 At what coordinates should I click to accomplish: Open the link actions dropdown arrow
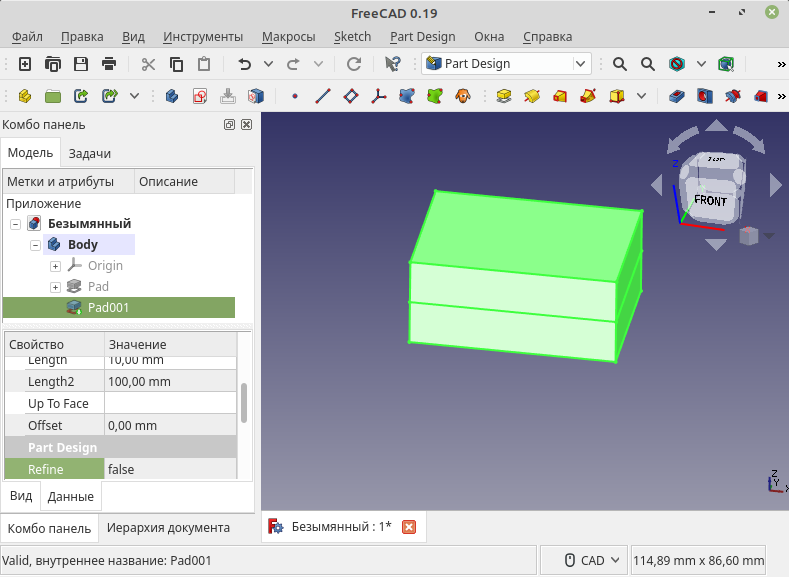coord(134,96)
